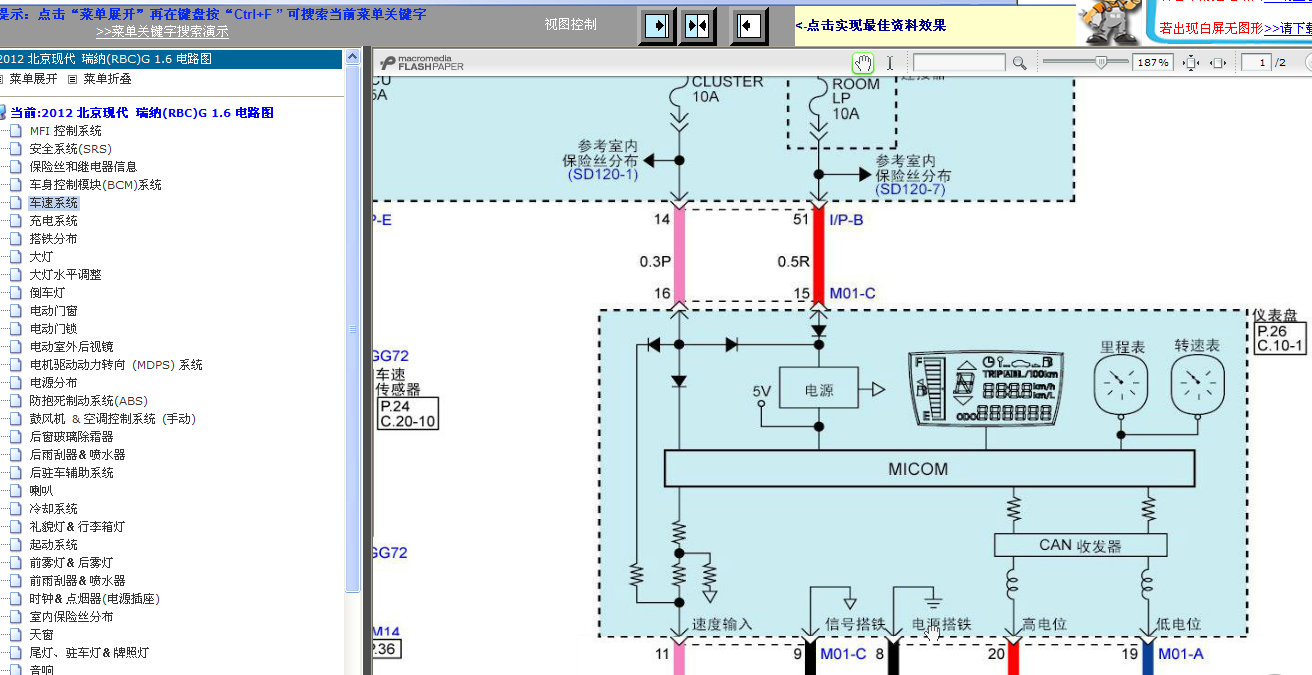Click the <-点击实现最佳资料效果 link

(x=872, y=25)
